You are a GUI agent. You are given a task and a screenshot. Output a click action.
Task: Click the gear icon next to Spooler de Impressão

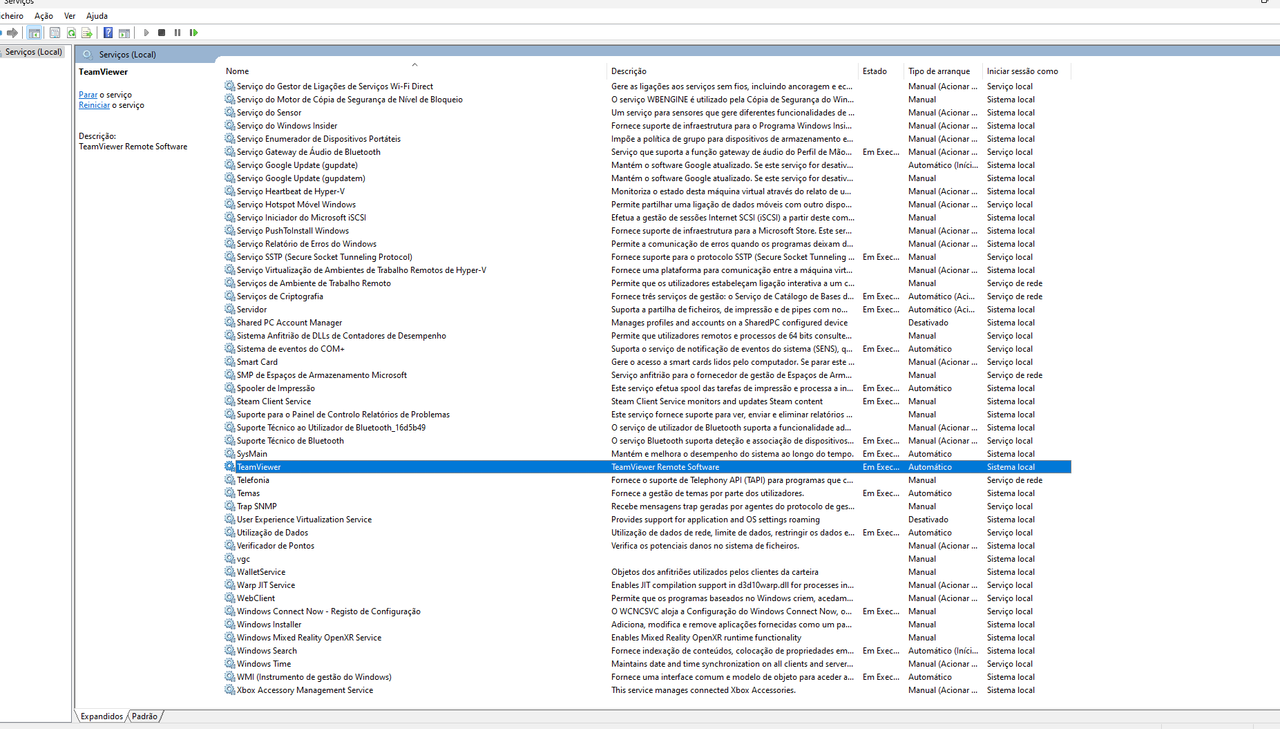tap(230, 388)
